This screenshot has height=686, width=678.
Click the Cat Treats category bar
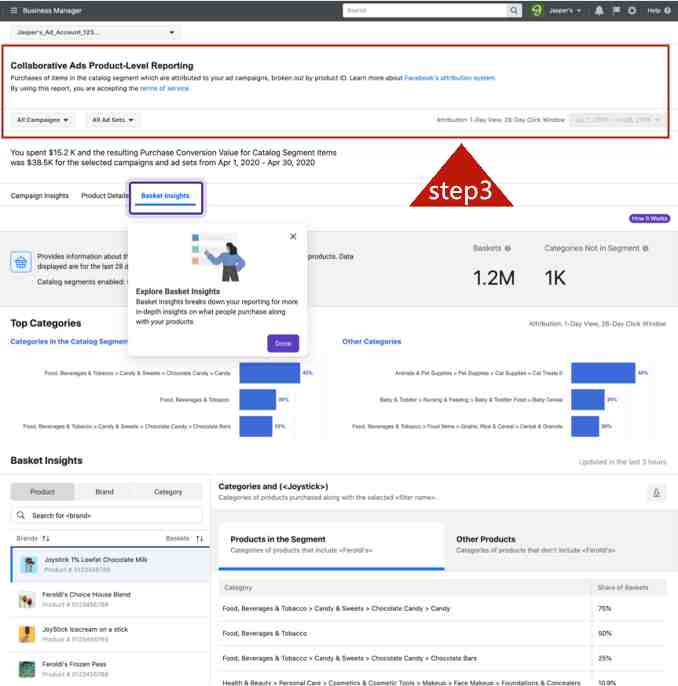pyautogui.click(x=603, y=373)
